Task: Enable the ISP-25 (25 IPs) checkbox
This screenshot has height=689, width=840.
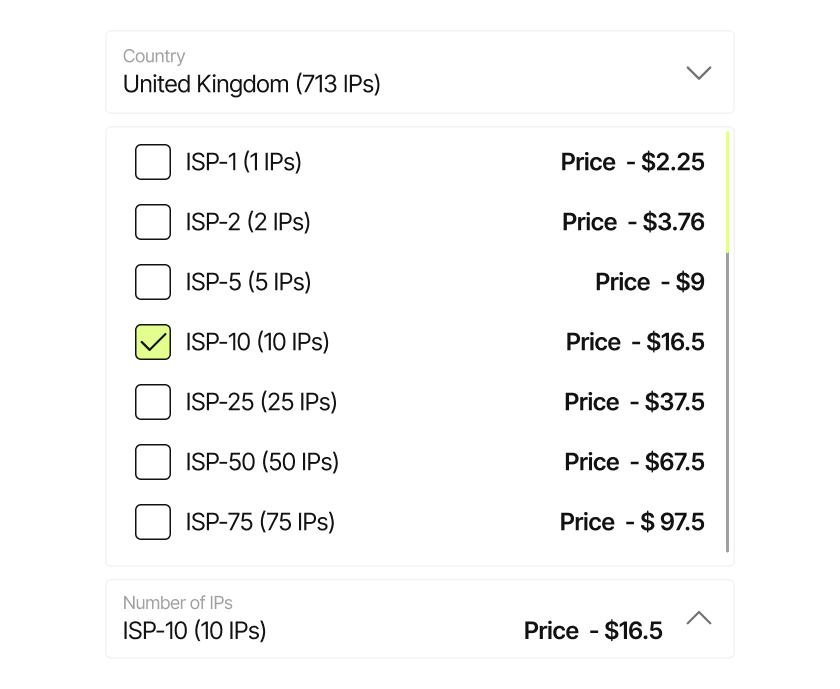Action: 153,402
